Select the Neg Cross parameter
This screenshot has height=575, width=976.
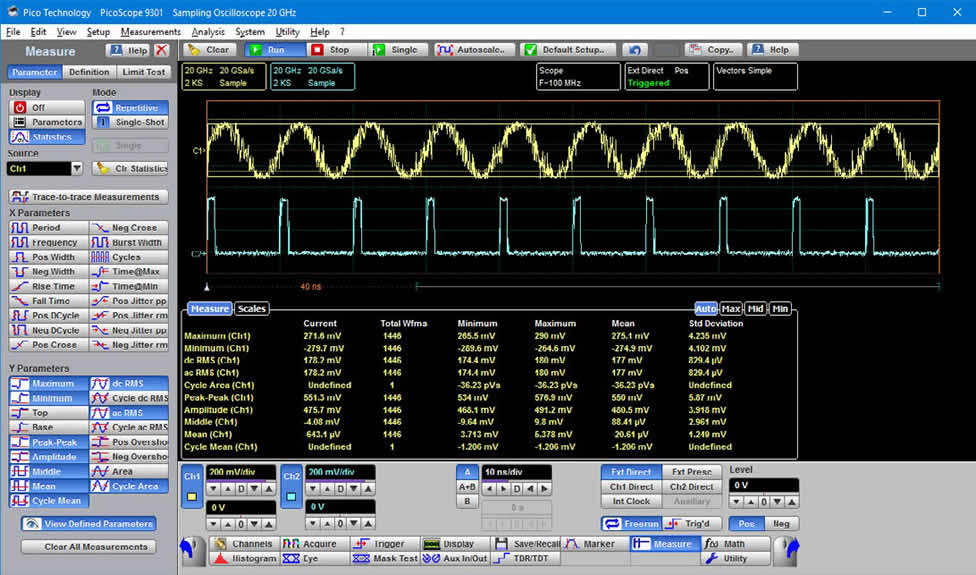pyautogui.click(x=129, y=228)
